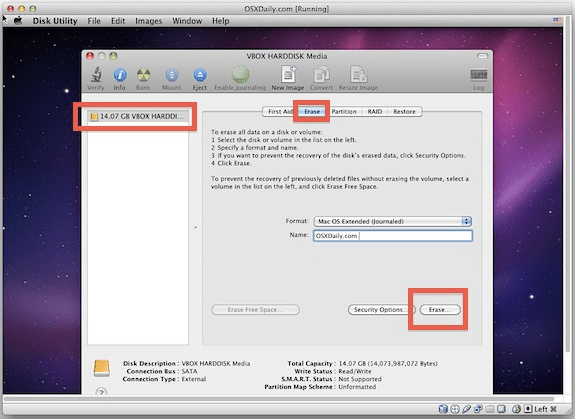The image size is (575, 419).
Task: Open the Disk Utility menu
Action: click(x=55, y=21)
